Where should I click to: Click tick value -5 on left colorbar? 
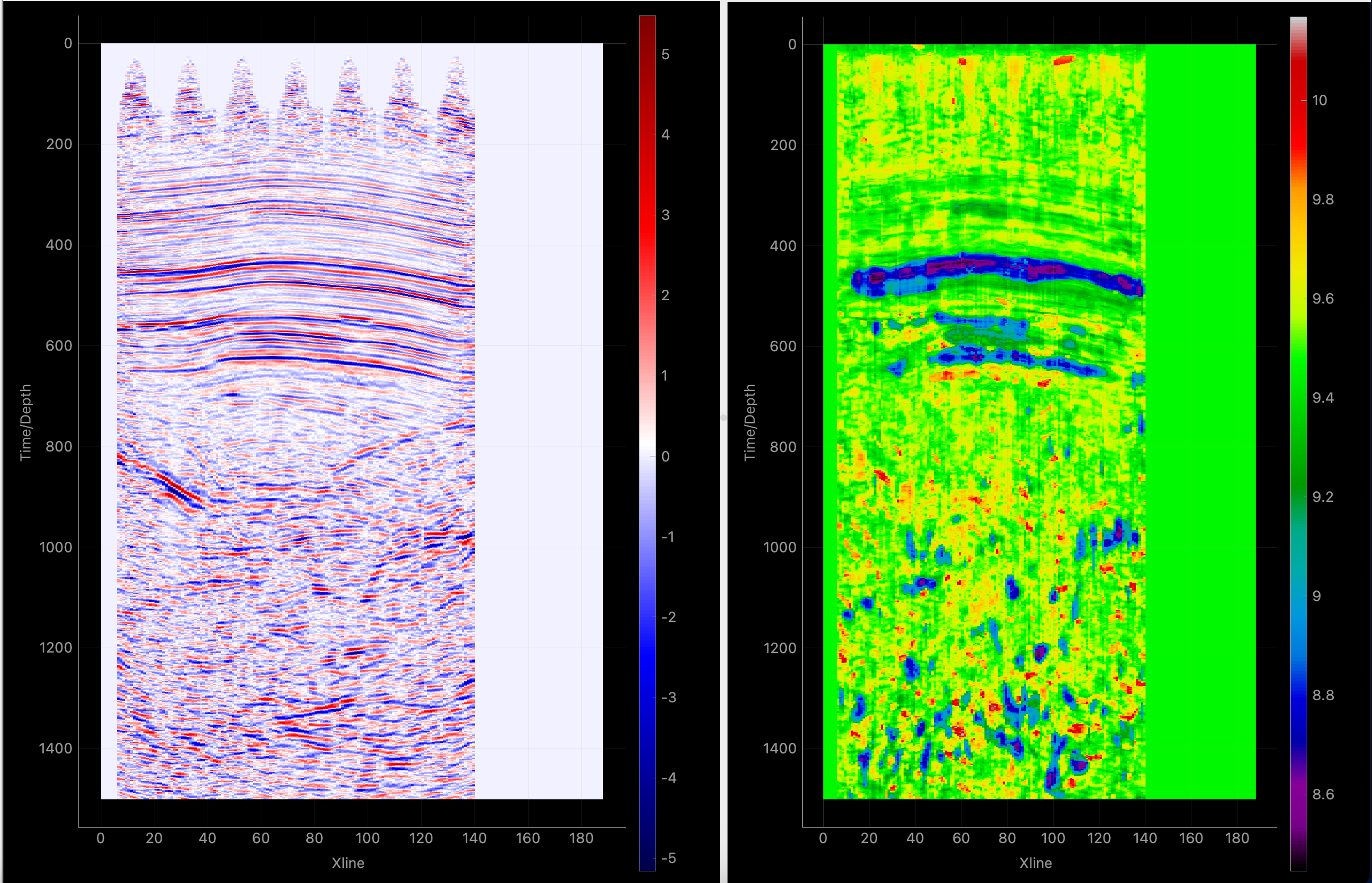click(668, 858)
